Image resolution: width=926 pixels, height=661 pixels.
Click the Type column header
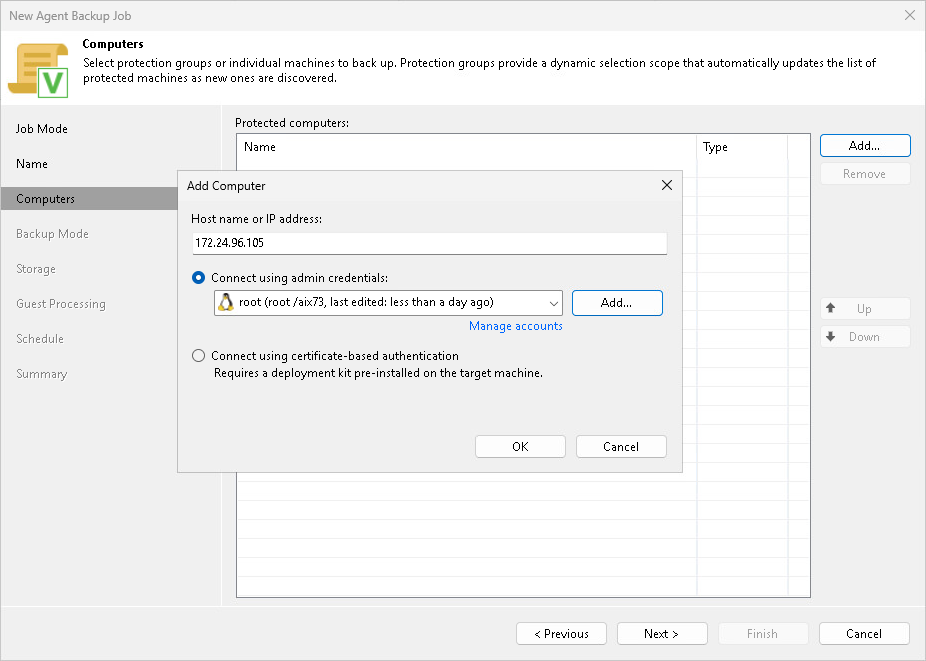pyautogui.click(x=742, y=147)
